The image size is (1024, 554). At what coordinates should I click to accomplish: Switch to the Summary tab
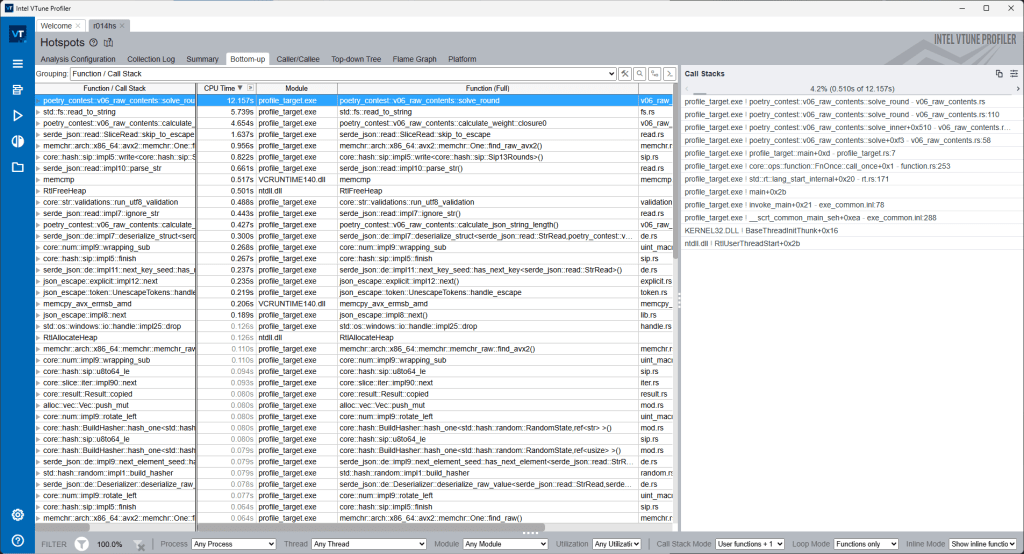click(x=202, y=59)
